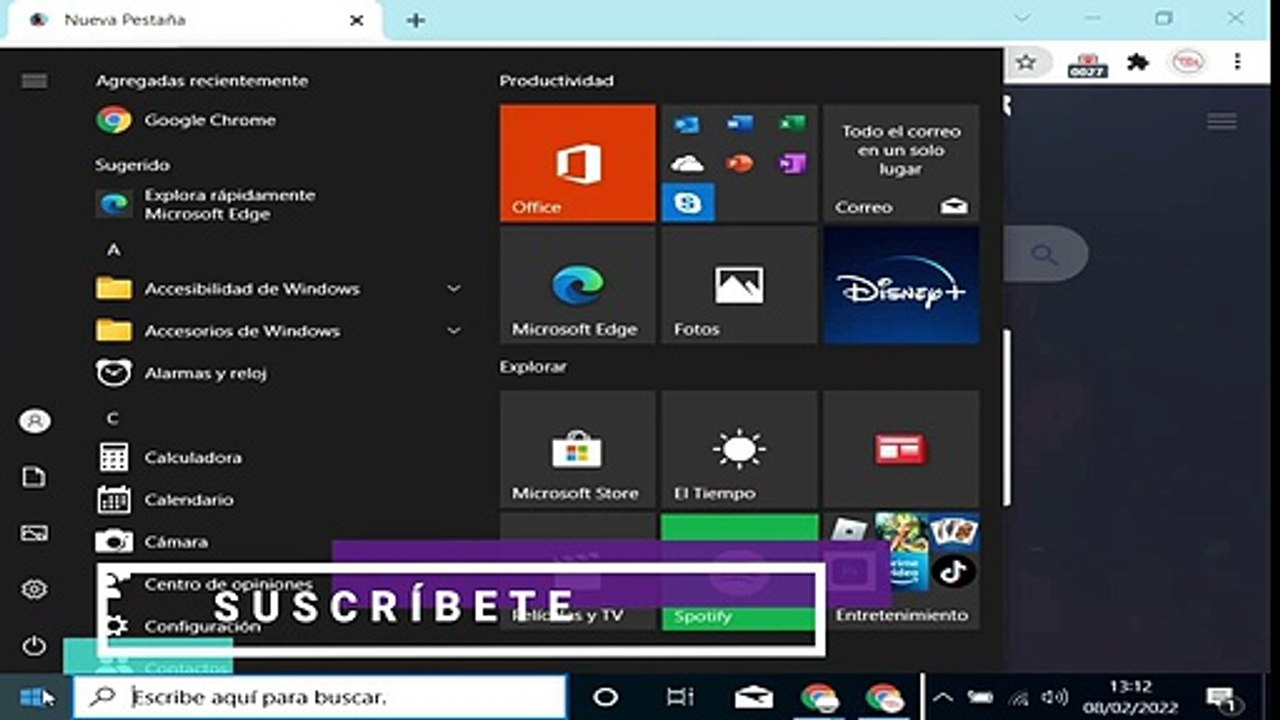The image size is (1280, 720).
Task: Click the Start menu tiles scrollbar
Action: [x=1007, y=418]
